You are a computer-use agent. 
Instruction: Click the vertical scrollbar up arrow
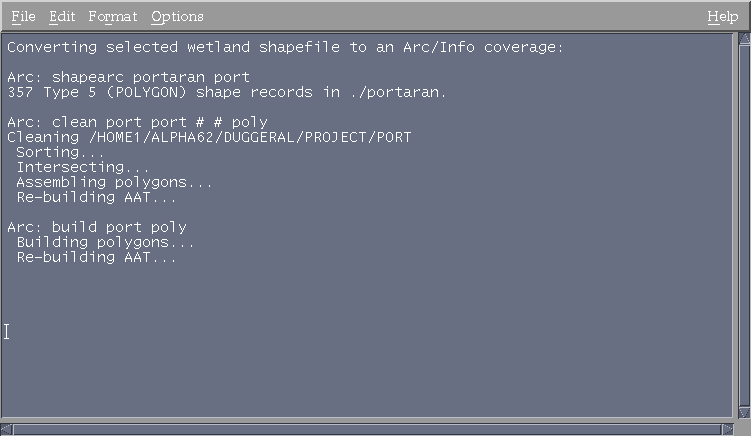(x=743, y=39)
